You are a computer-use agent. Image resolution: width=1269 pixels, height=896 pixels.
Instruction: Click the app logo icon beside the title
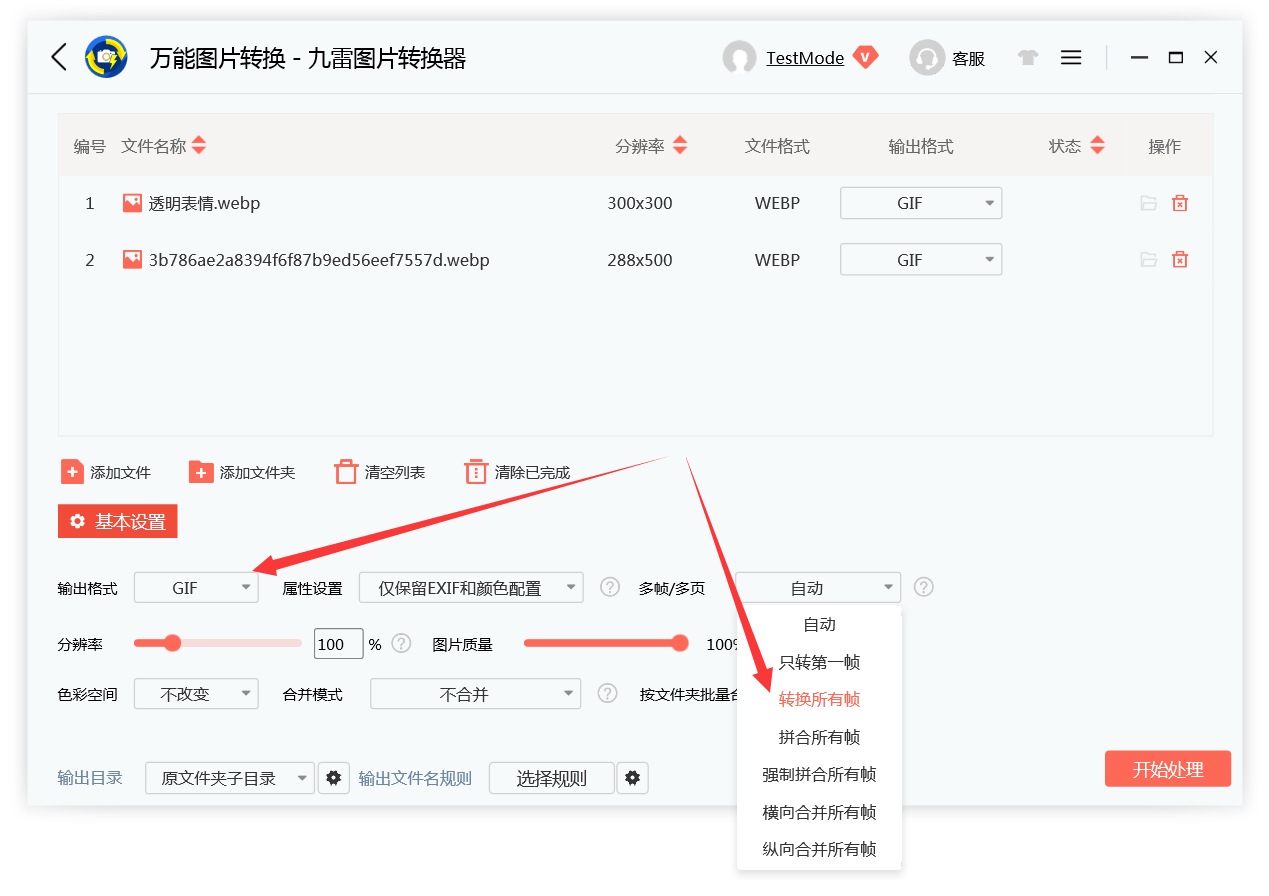(106, 57)
